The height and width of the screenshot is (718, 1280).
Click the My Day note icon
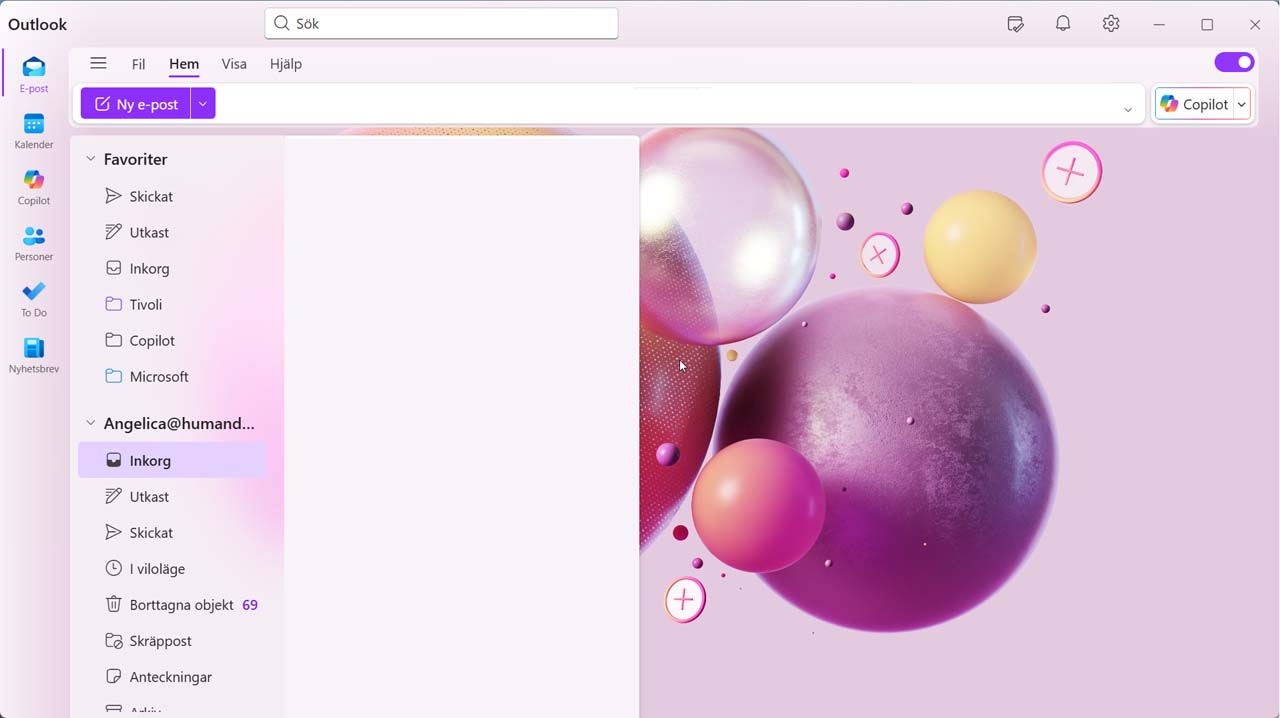[1015, 24]
